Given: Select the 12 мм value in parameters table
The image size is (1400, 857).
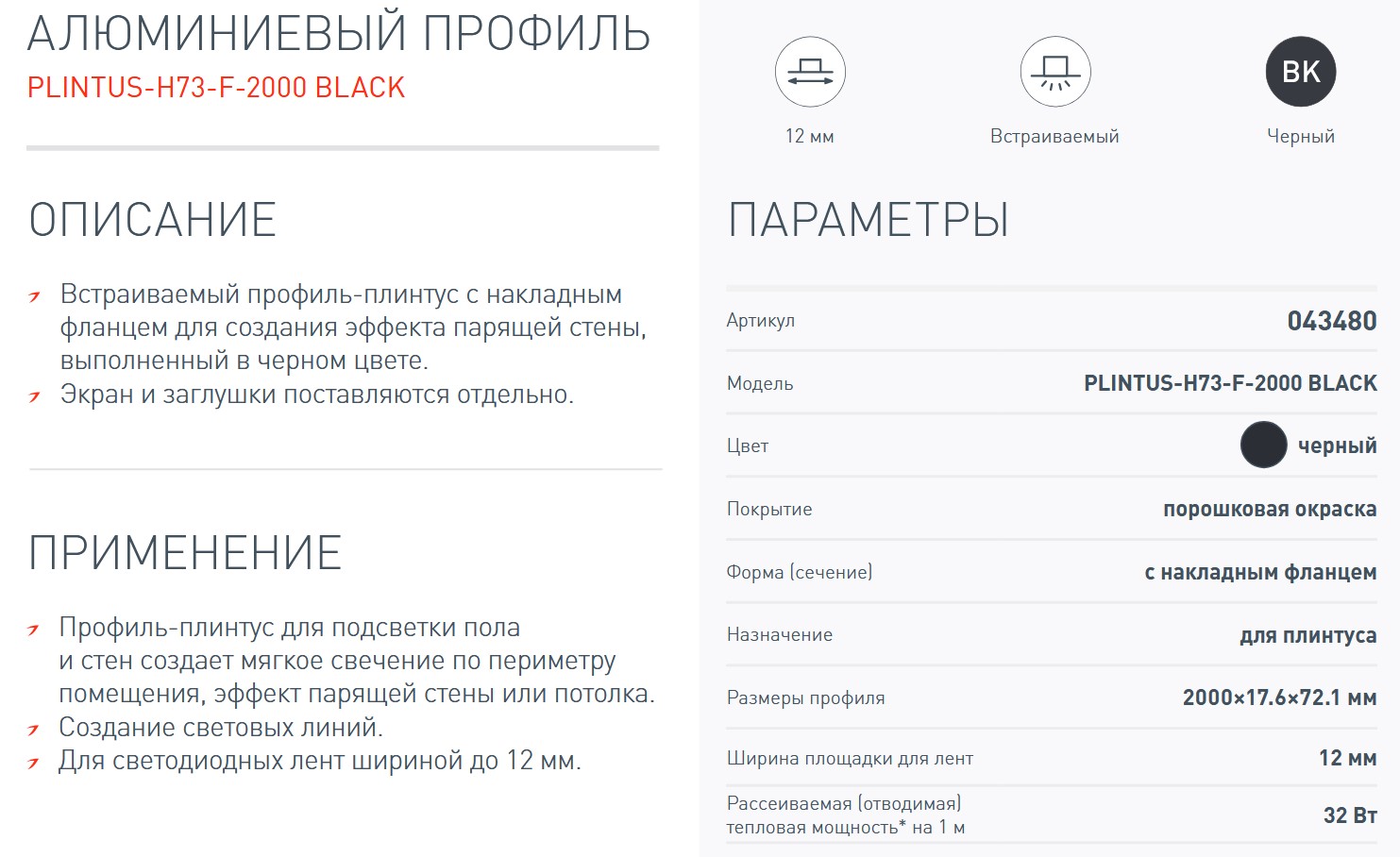Looking at the screenshot, I should click(1347, 758).
